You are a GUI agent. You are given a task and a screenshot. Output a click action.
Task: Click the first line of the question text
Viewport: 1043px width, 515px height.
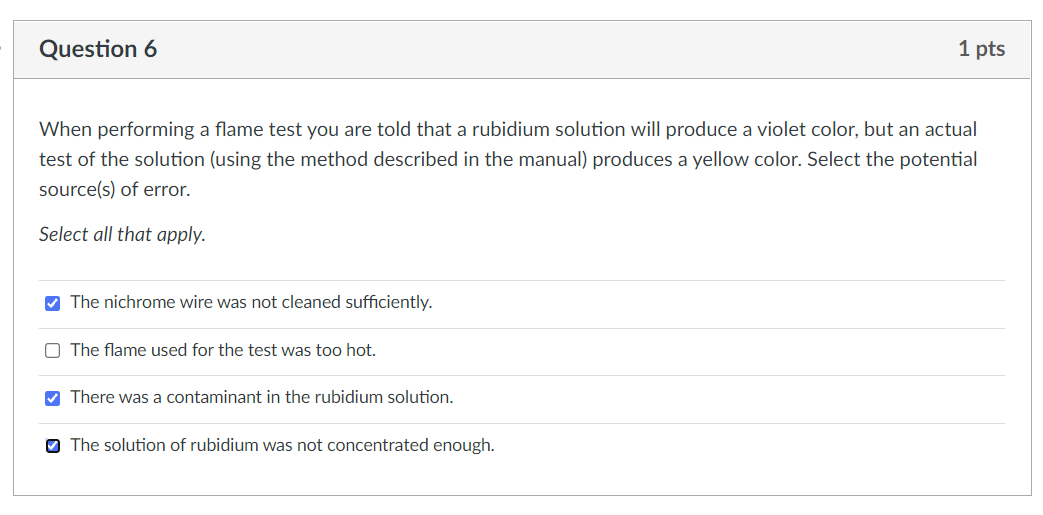click(x=508, y=129)
